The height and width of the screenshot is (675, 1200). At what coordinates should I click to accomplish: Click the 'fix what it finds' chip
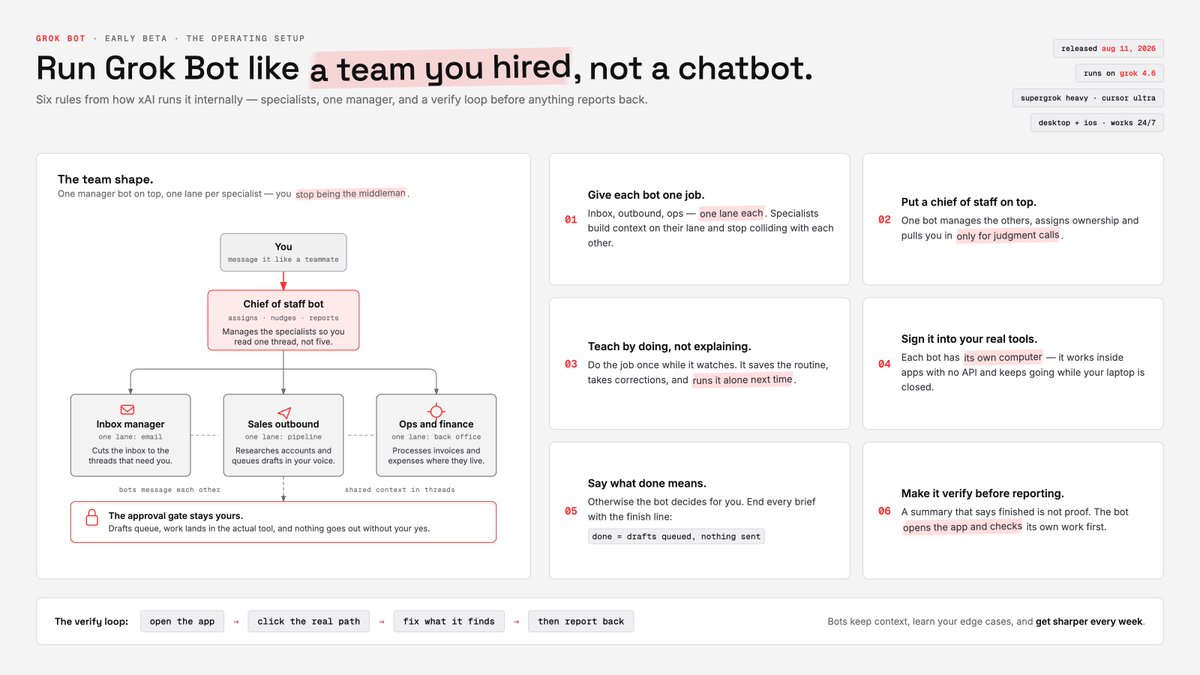(x=449, y=621)
